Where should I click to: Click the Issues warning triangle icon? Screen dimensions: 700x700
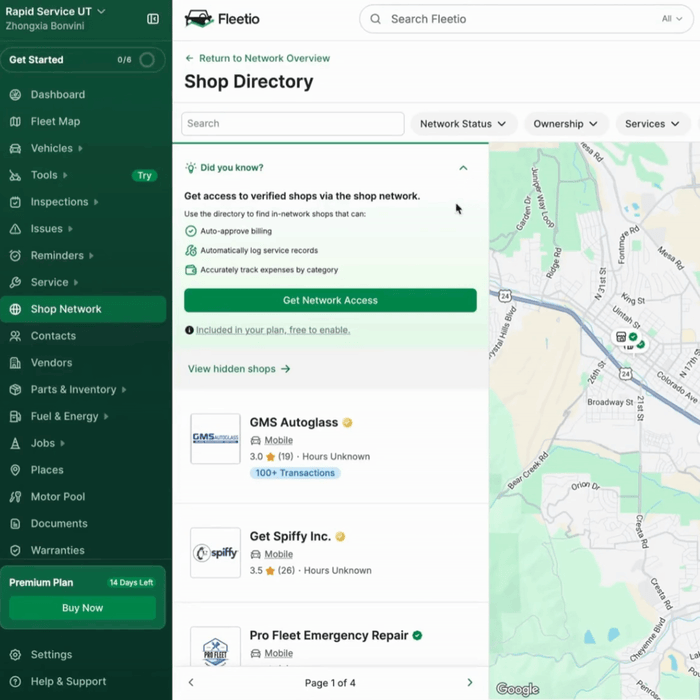(15, 229)
